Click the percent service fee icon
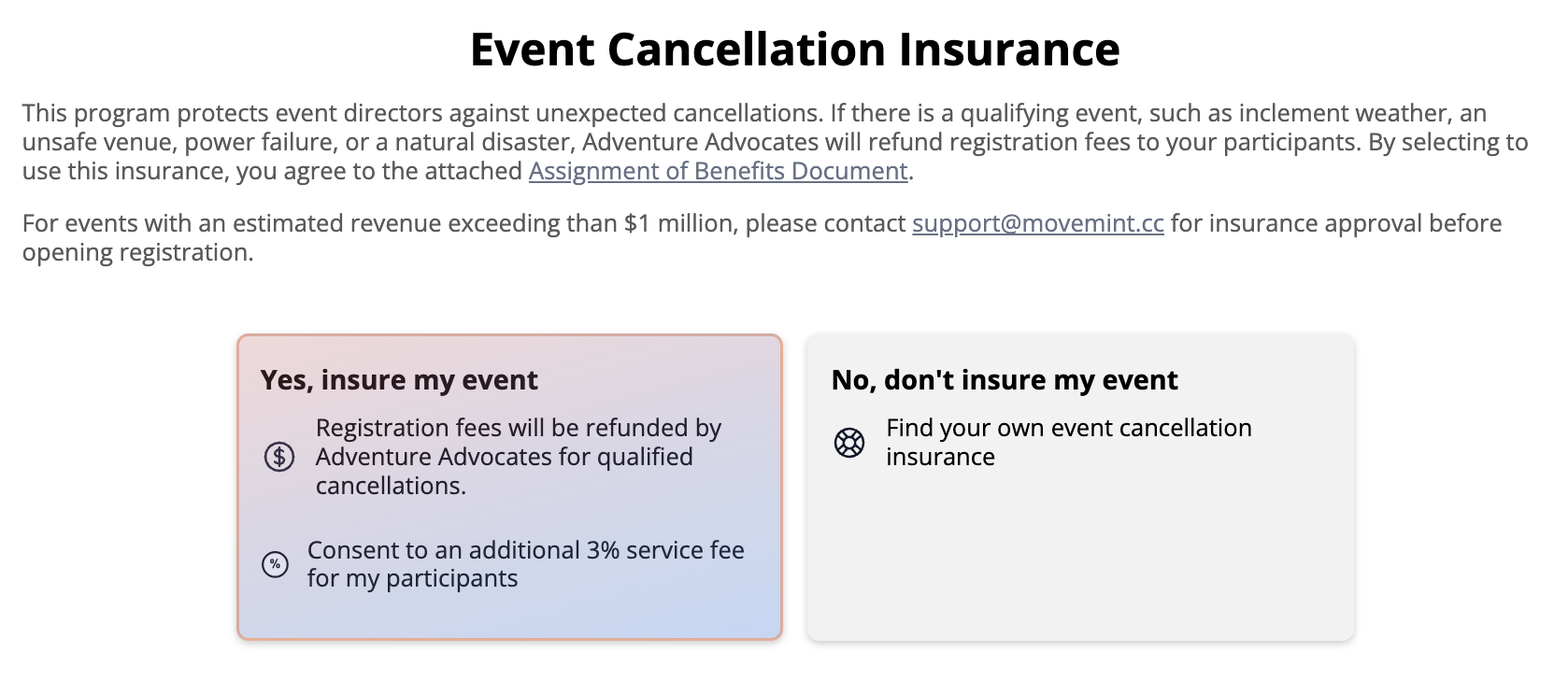 pos(275,564)
